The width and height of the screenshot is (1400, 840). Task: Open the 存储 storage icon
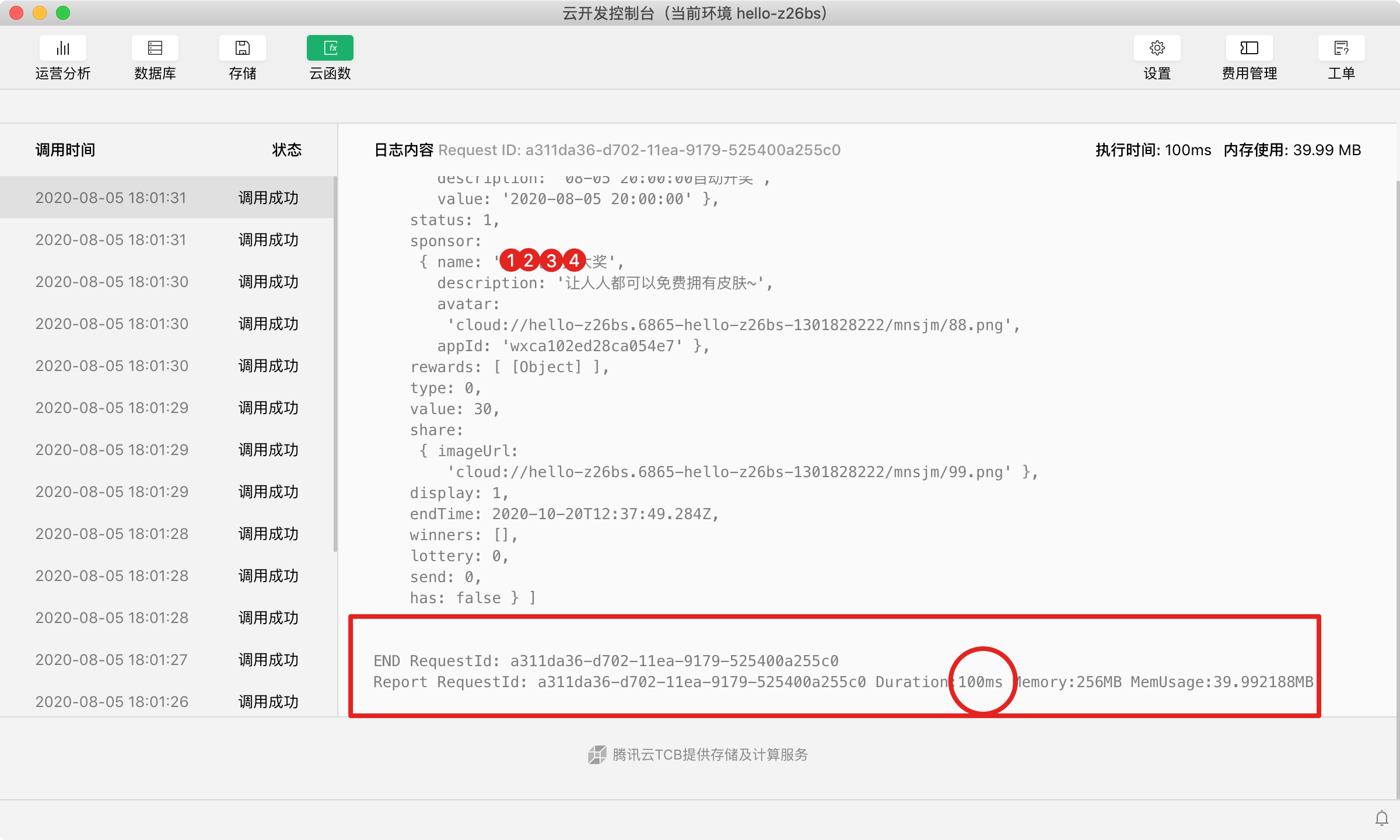(x=242, y=48)
